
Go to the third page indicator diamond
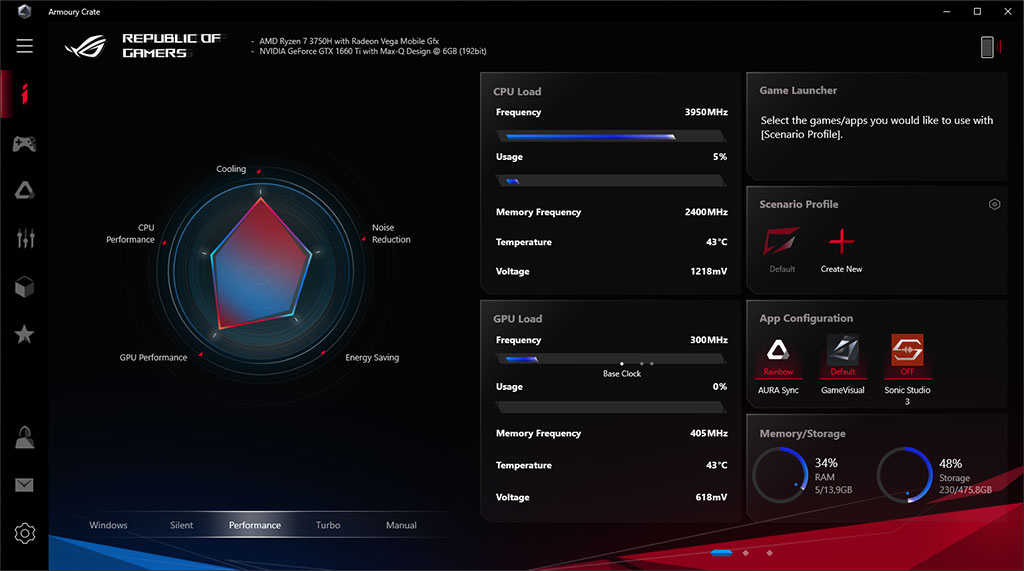coord(769,553)
